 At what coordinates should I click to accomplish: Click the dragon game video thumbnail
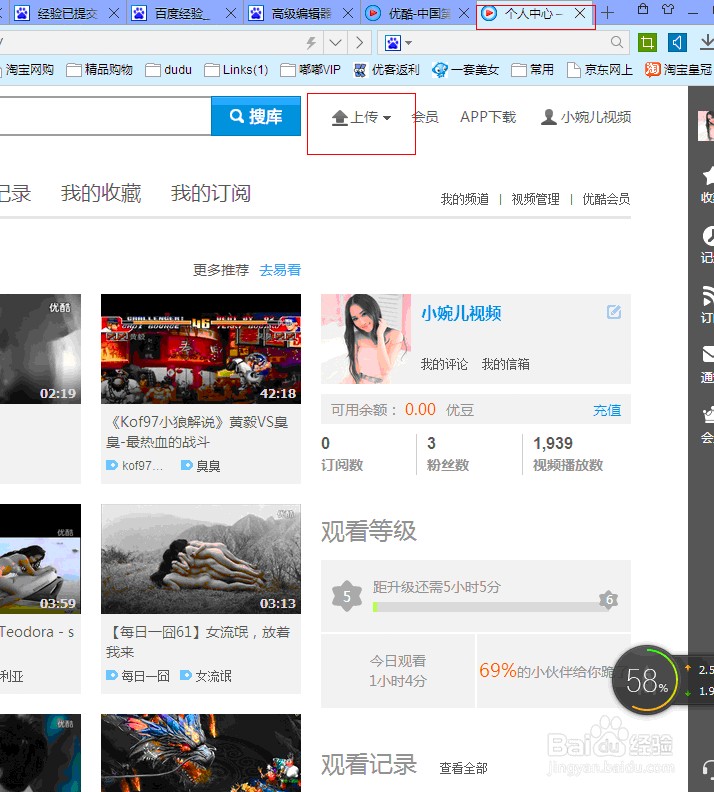[x=201, y=753]
